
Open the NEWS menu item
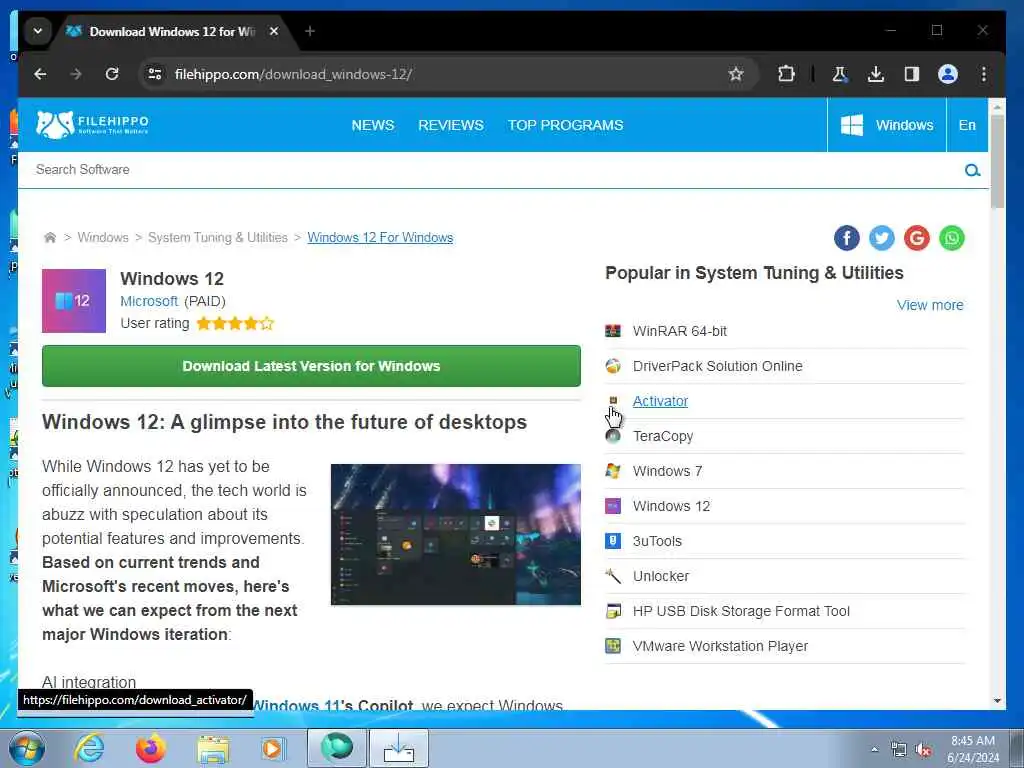pos(373,125)
